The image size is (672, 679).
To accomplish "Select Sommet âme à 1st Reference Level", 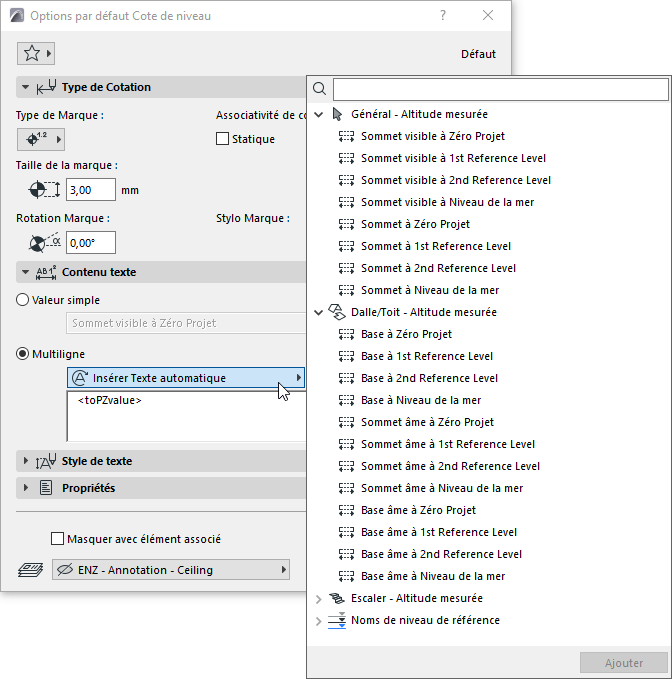I will [448, 444].
